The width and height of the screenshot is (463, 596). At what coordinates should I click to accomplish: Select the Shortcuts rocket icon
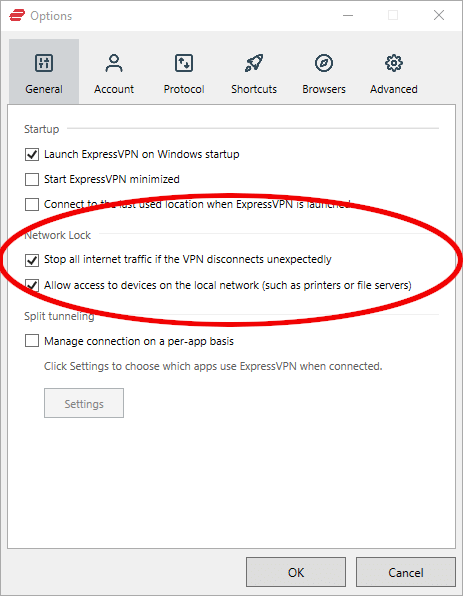pyautogui.click(x=254, y=63)
